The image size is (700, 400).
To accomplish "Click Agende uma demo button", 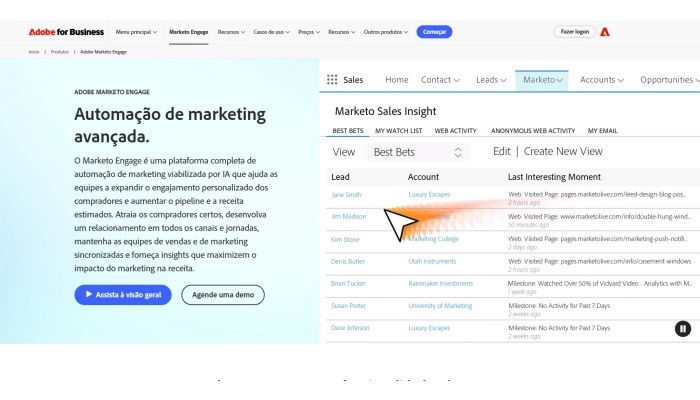I will [223, 295].
